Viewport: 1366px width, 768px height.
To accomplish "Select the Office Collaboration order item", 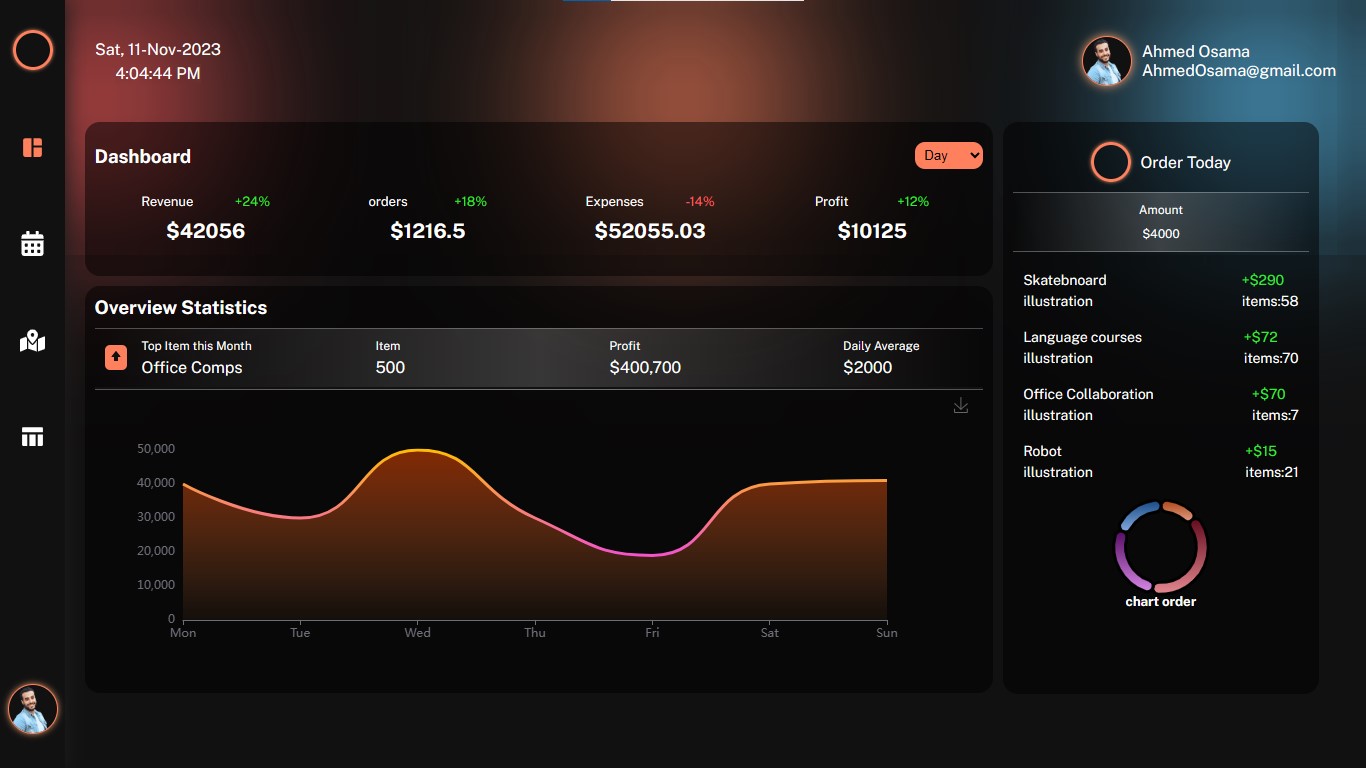I will 1087,404.
